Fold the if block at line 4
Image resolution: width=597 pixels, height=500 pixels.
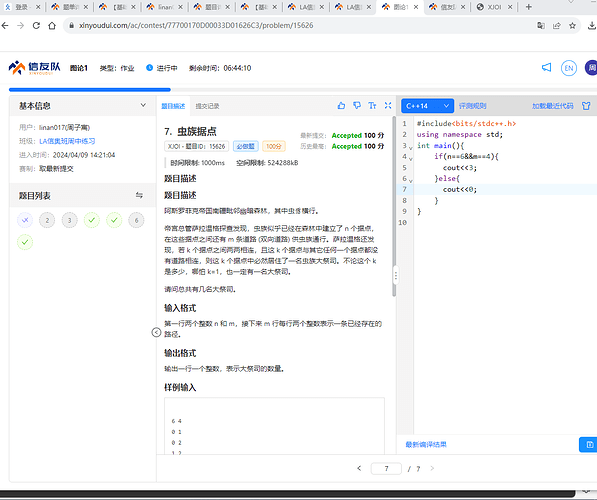click(x=411, y=158)
